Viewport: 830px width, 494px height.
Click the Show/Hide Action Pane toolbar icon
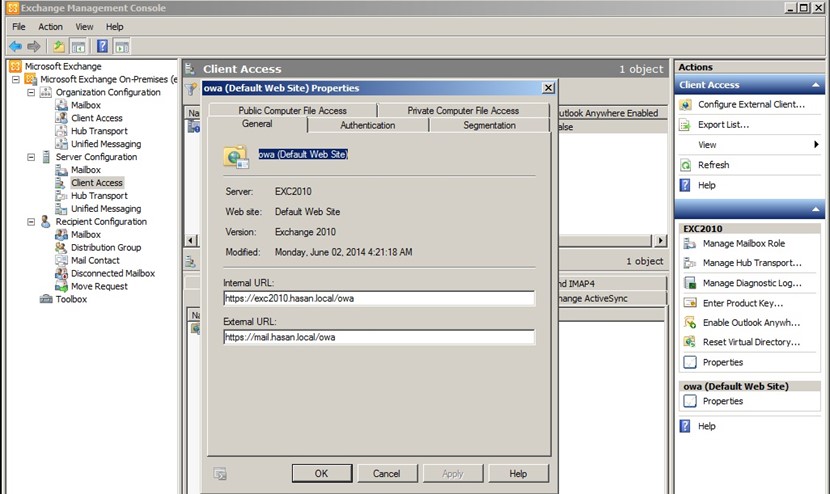(122, 47)
